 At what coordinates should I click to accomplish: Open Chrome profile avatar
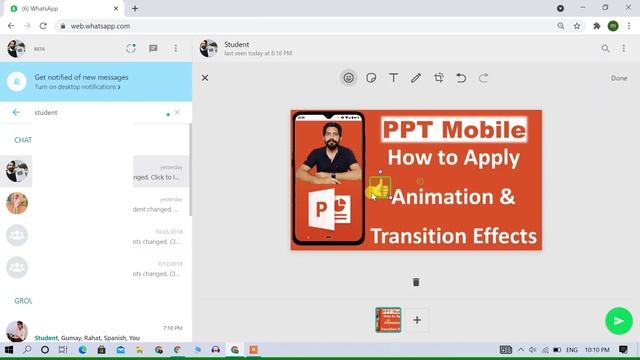point(613,26)
